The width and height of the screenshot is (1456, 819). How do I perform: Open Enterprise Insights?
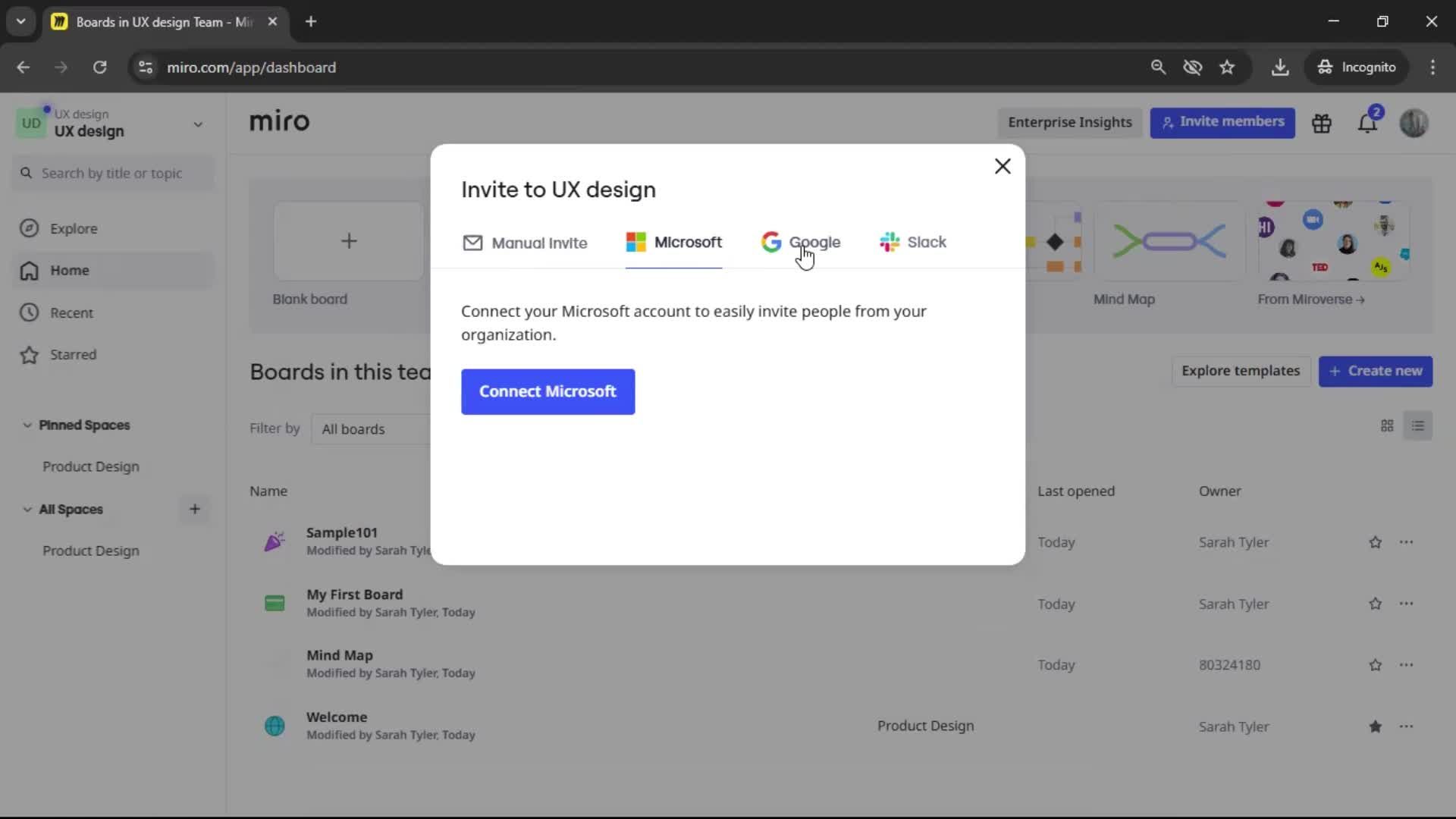point(1069,122)
